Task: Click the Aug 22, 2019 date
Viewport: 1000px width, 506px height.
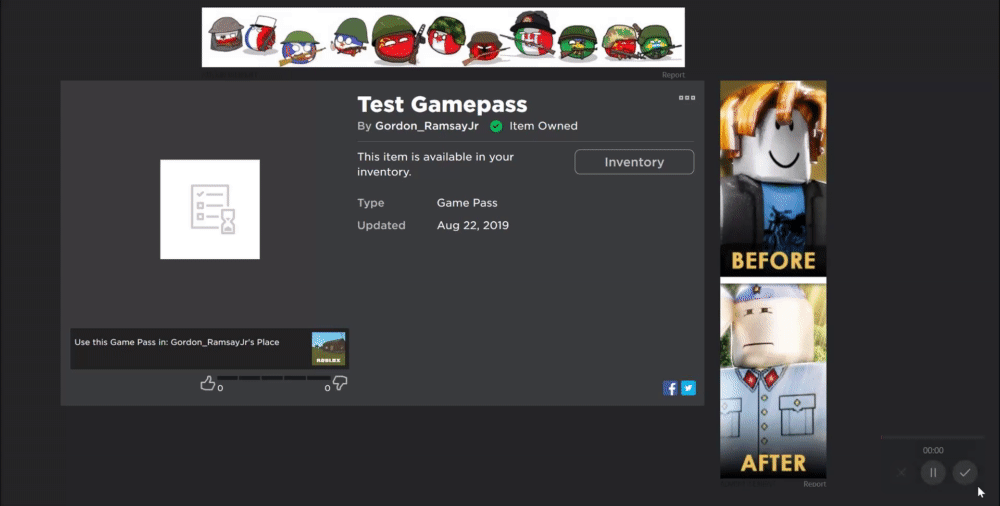Action: click(x=473, y=225)
